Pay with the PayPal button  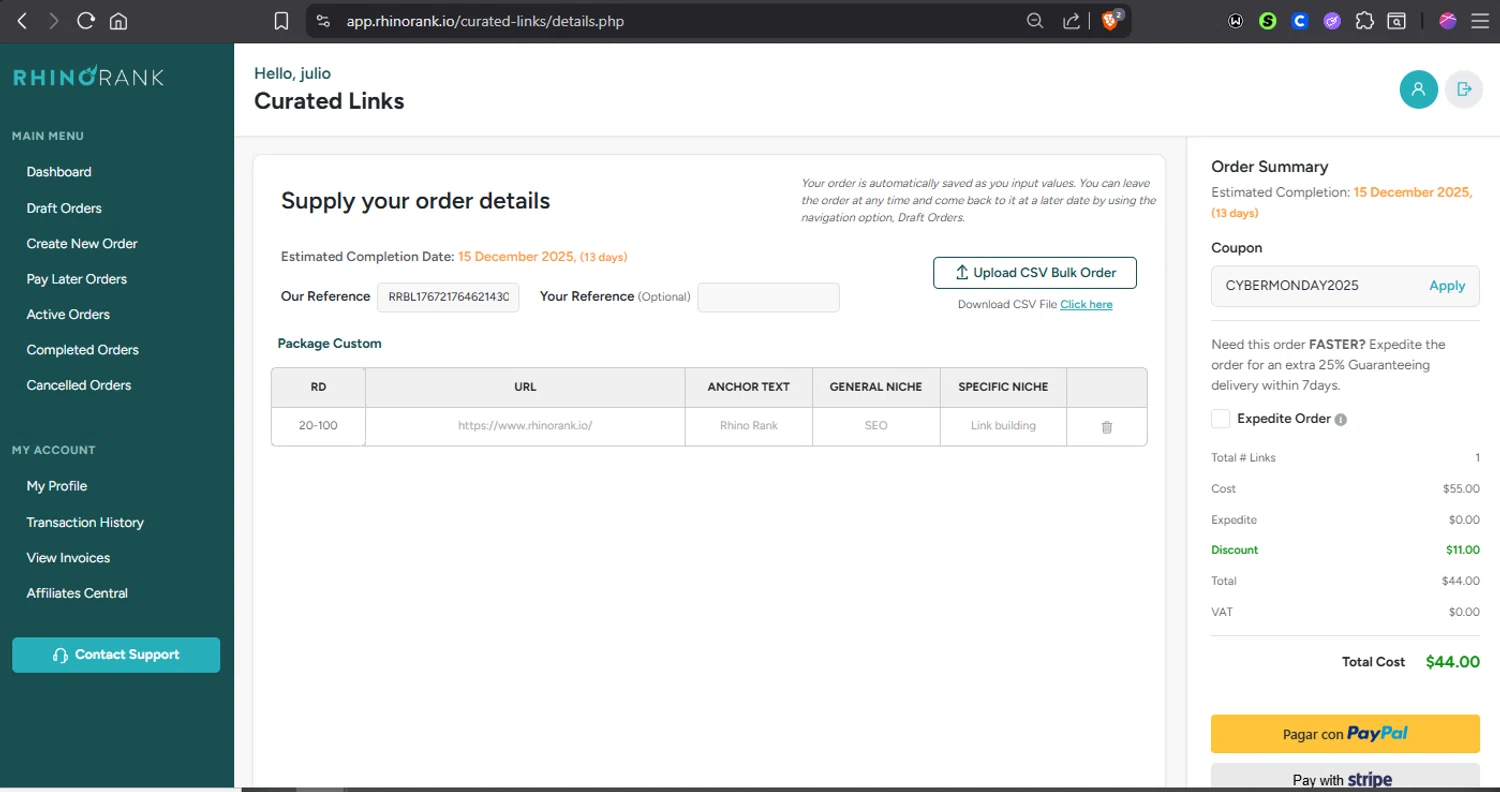(x=1345, y=733)
